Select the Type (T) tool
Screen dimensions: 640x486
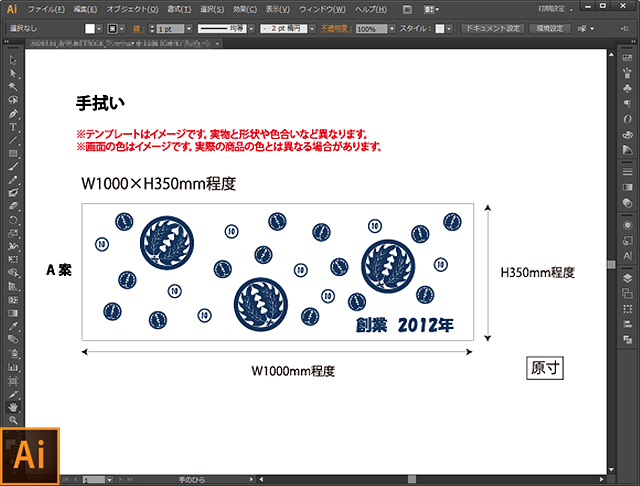click(x=13, y=127)
